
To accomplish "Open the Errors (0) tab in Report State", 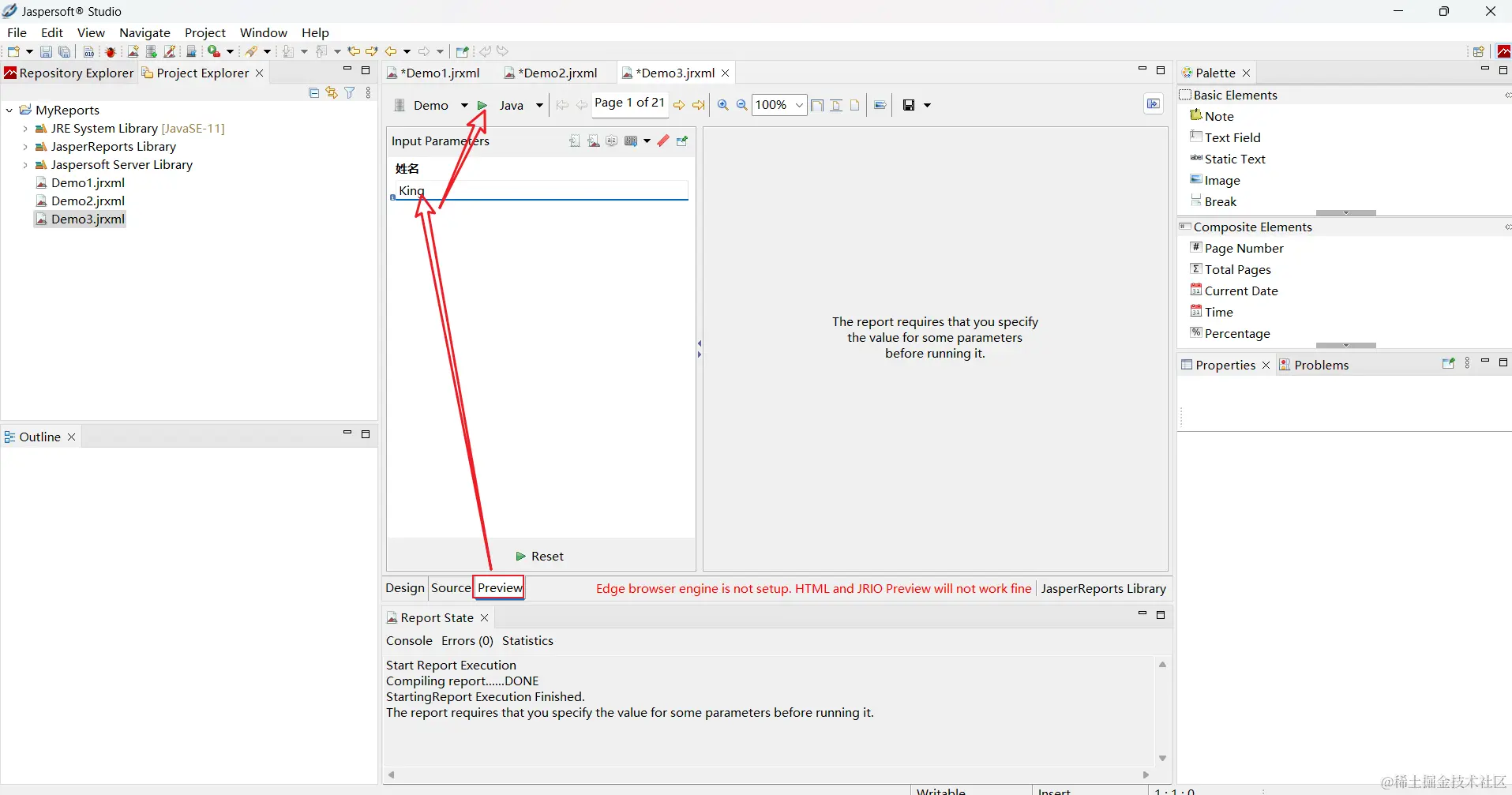I will point(467,640).
